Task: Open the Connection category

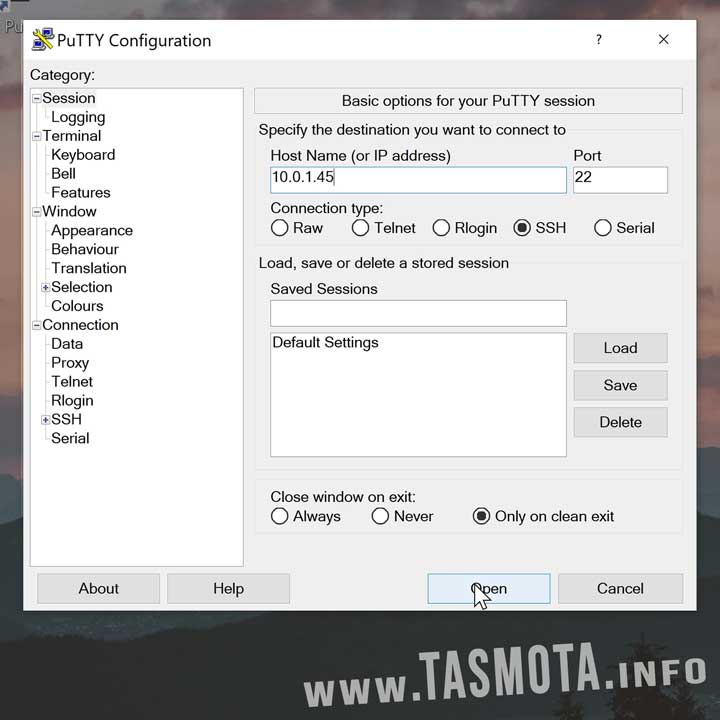Action: point(80,325)
